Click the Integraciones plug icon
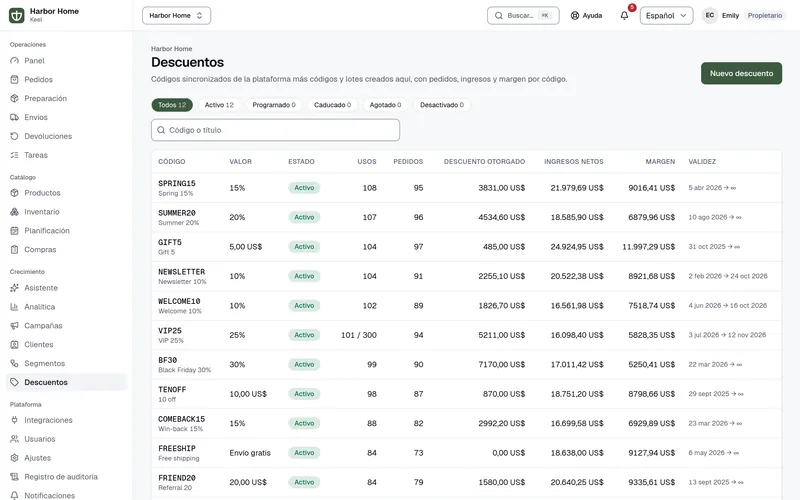 point(14,420)
